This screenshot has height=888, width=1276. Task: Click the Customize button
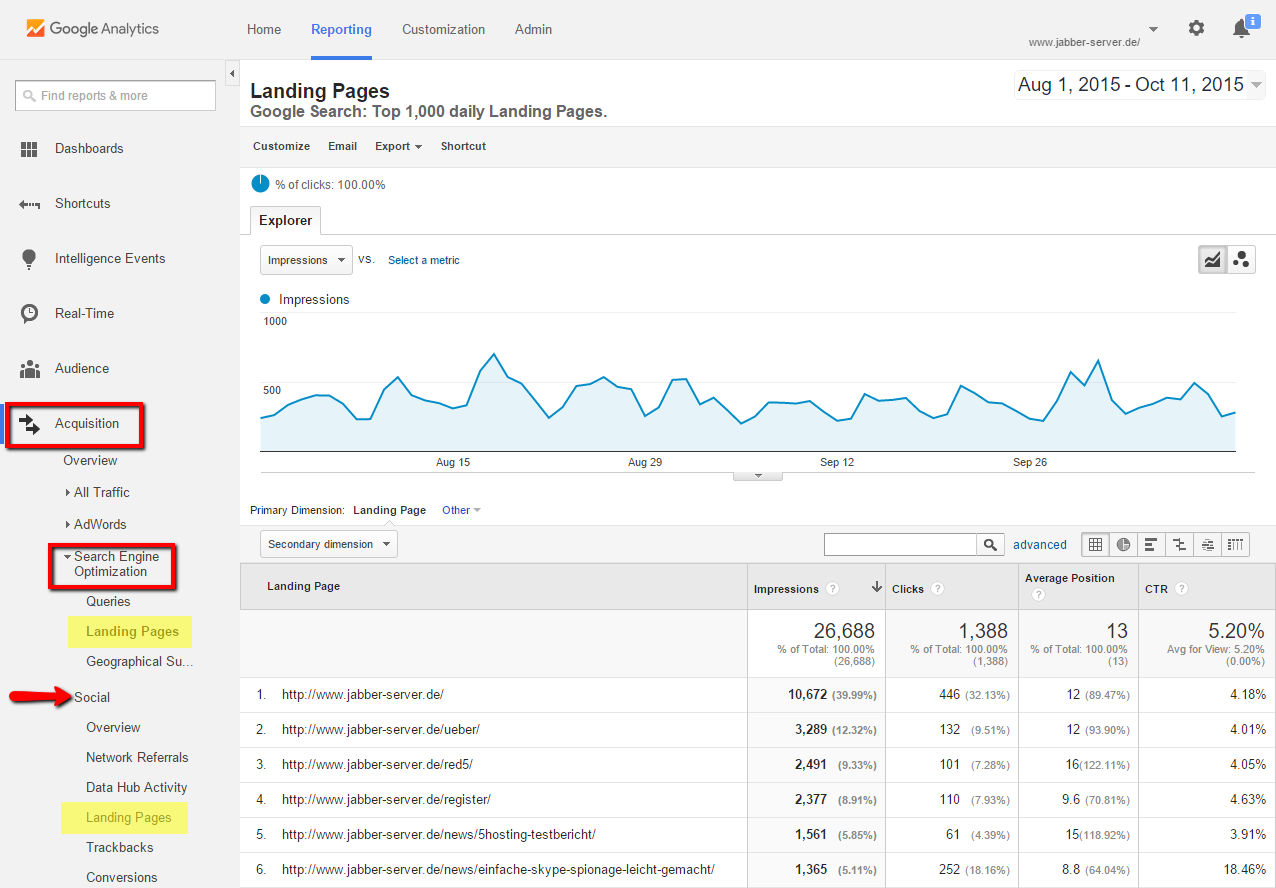pos(281,146)
